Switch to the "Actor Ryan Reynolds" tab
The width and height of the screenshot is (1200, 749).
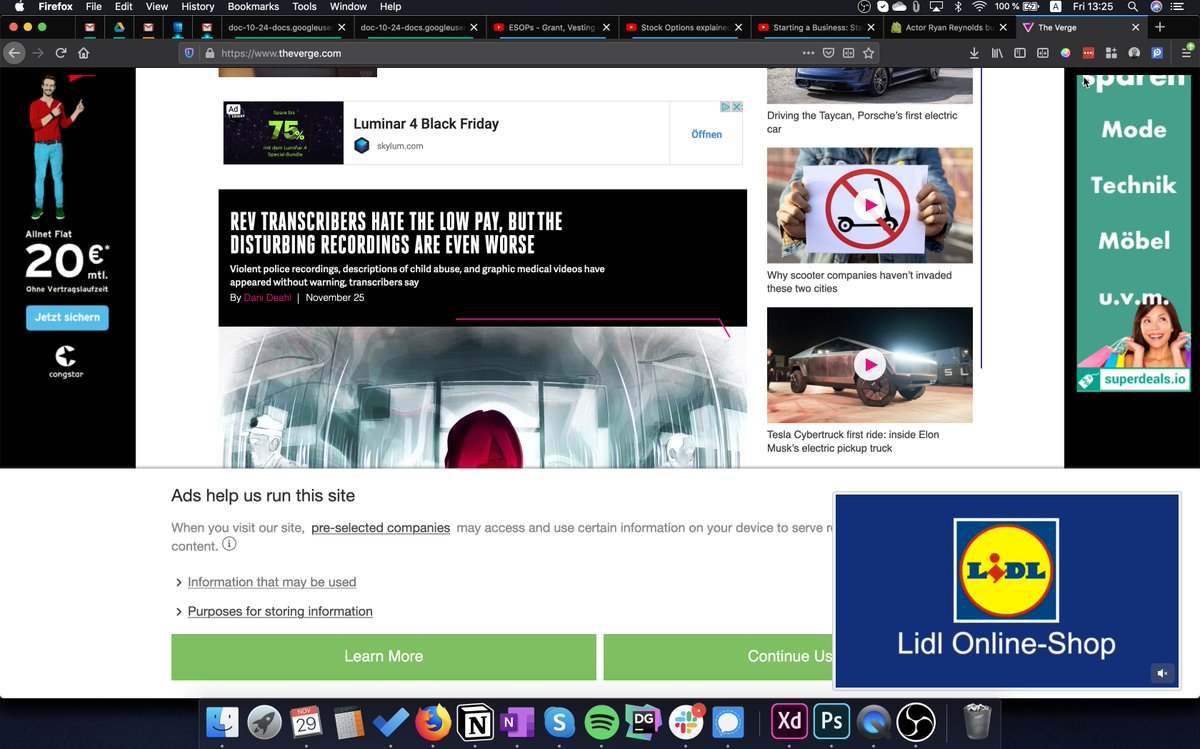[948, 28]
